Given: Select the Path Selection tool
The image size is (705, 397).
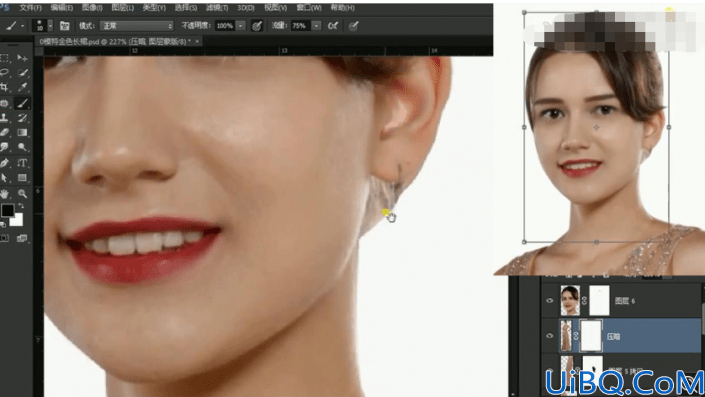Looking at the screenshot, I should click(5, 178).
